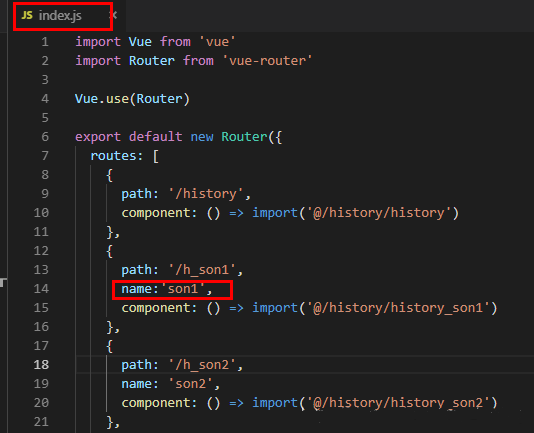
Task: Click line number 6 in the gutter
Action: pyautogui.click(x=45, y=137)
